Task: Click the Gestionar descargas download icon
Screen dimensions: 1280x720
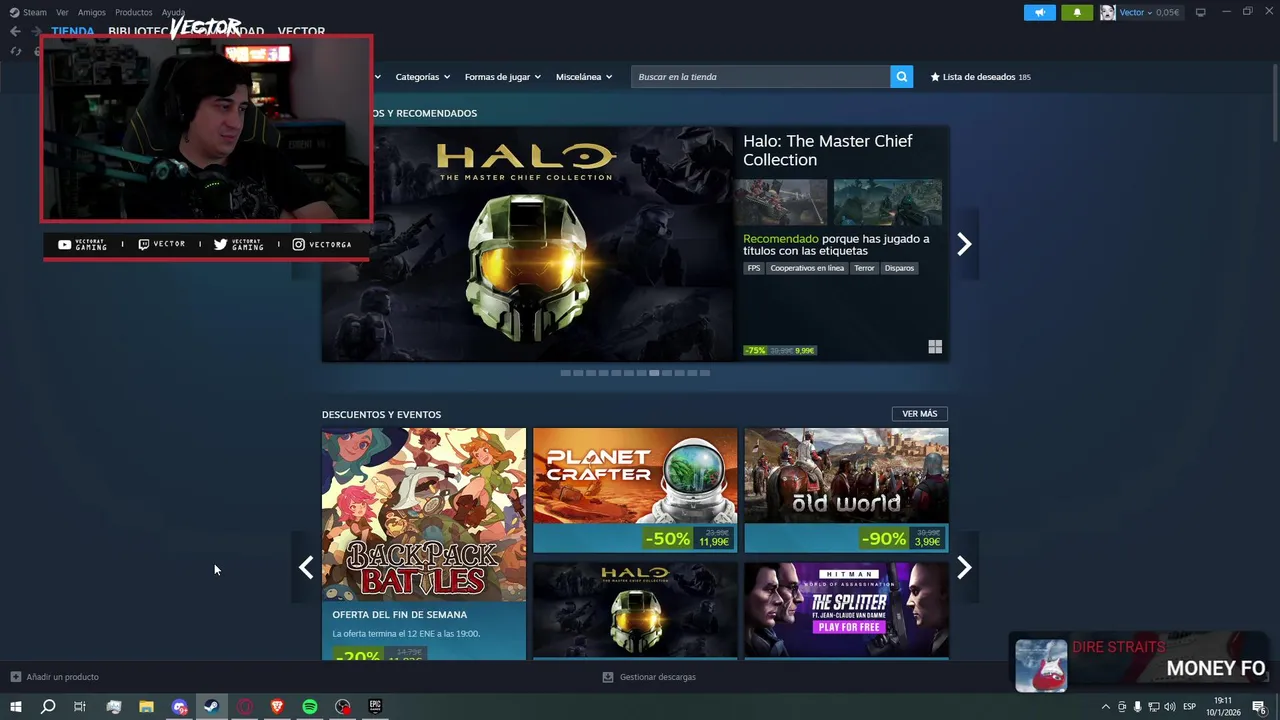Action: pos(607,677)
